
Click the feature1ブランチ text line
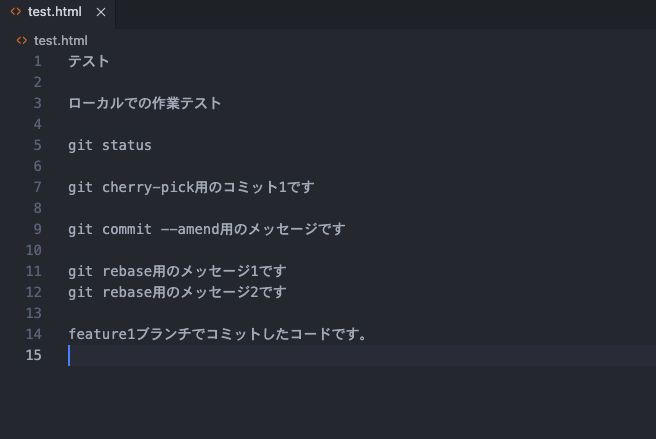tap(218, 334)
